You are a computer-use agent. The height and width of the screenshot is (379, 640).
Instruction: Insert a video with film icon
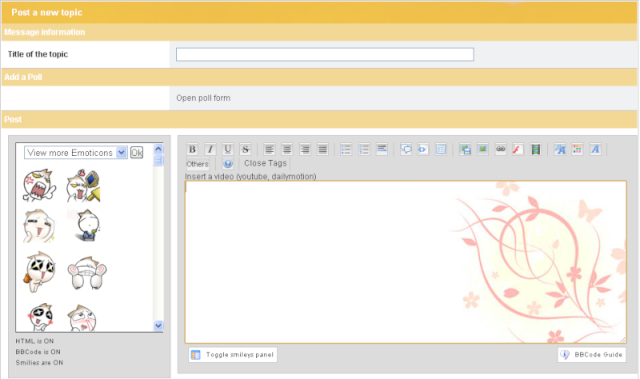pos(536,149)
